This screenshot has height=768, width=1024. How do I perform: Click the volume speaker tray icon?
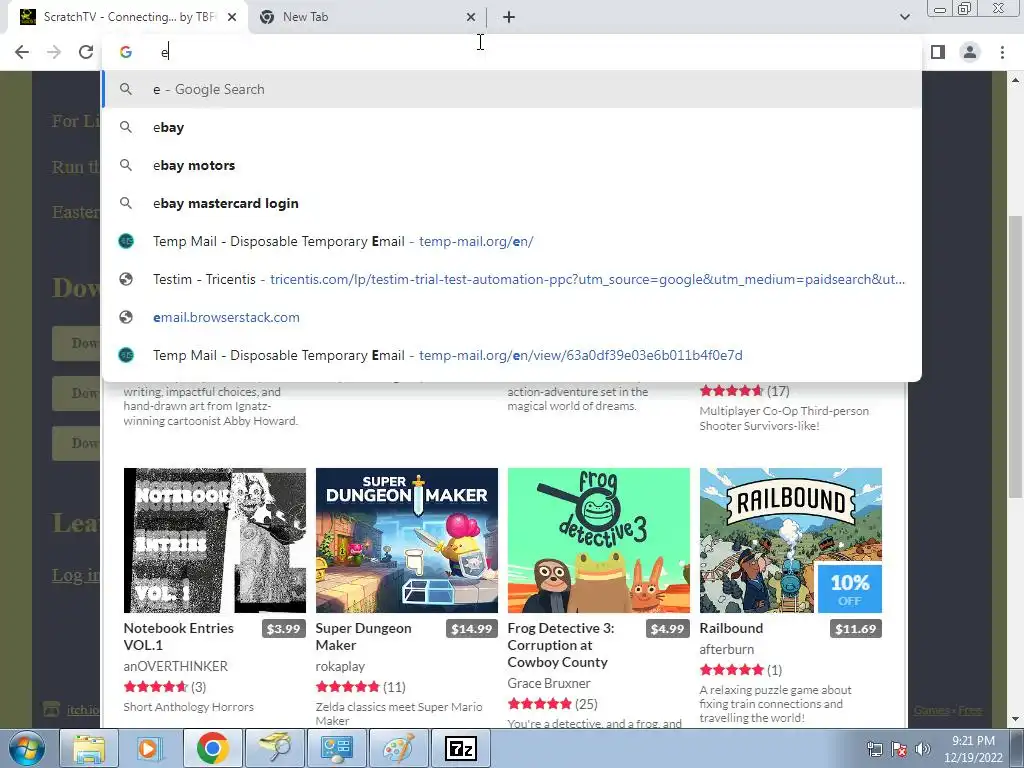(x=923, y=749)
